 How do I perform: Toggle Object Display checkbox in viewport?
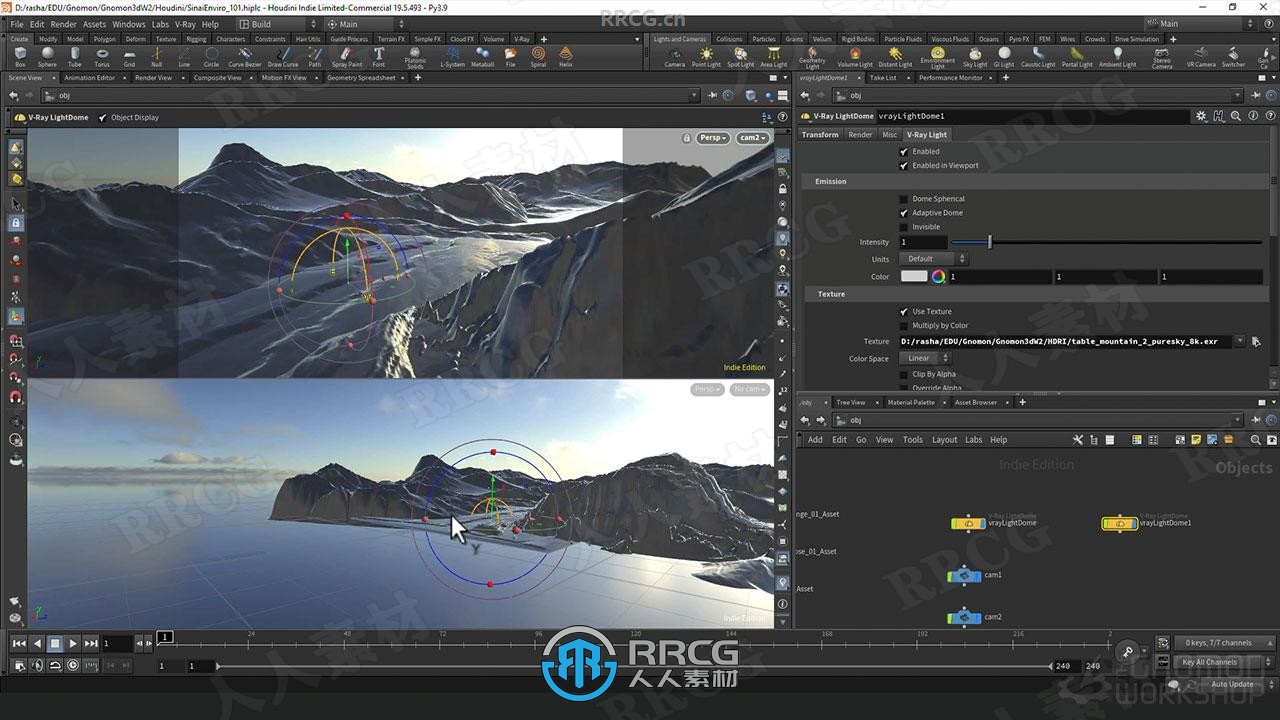point(103,118)
